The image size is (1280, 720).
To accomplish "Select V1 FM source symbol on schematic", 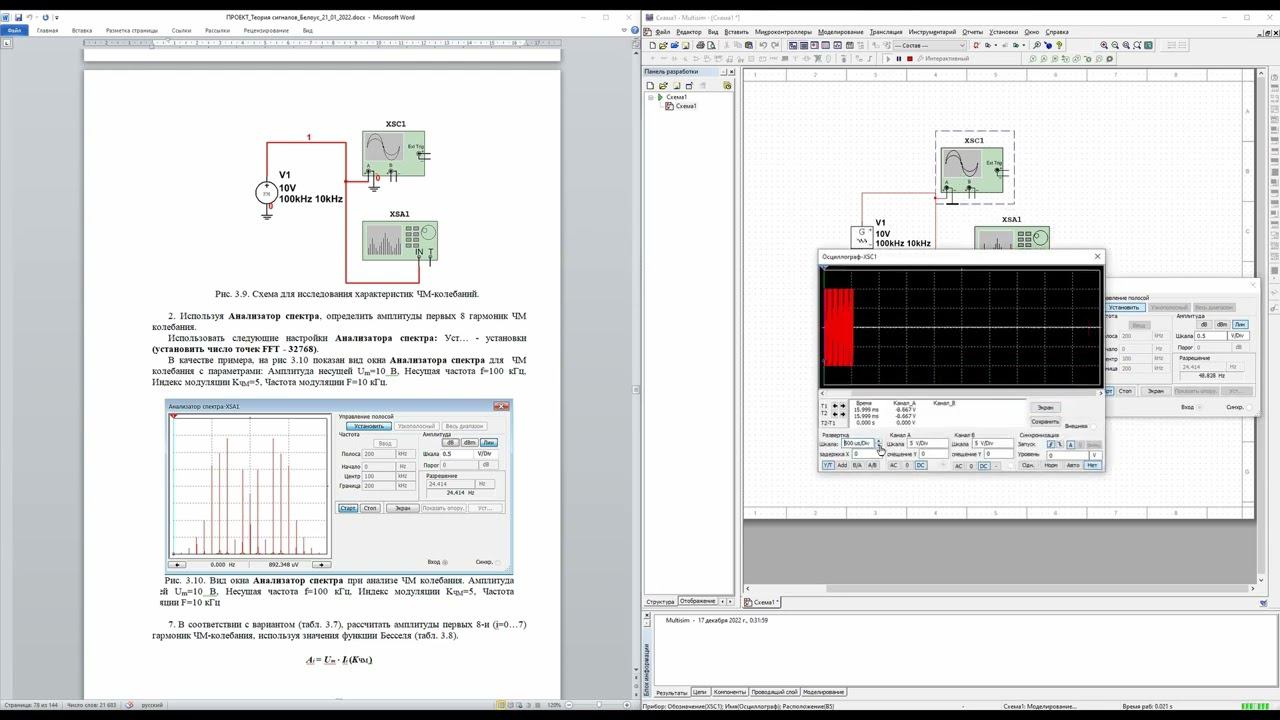I will click(x=862, y=237).
